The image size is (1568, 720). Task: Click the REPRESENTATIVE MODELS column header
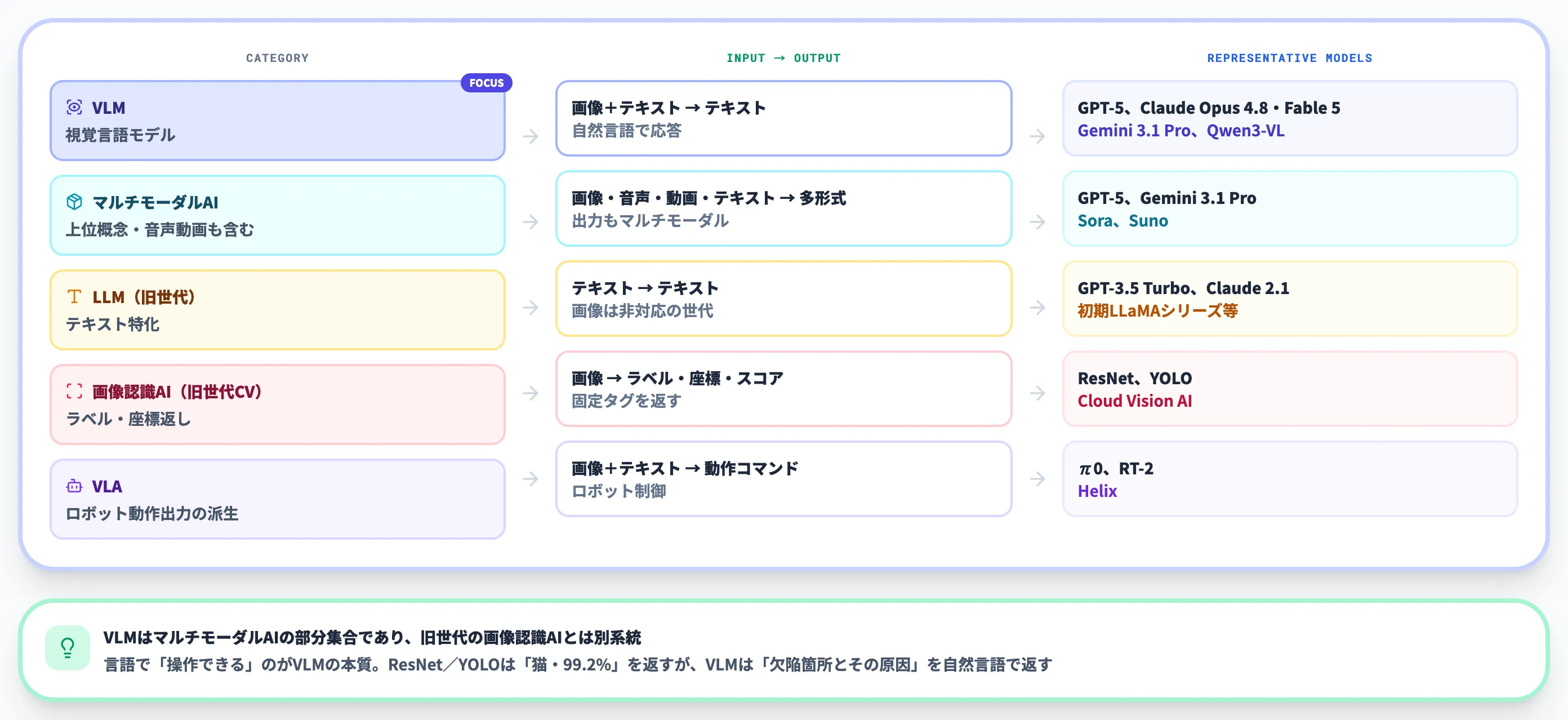[1290, 58]
